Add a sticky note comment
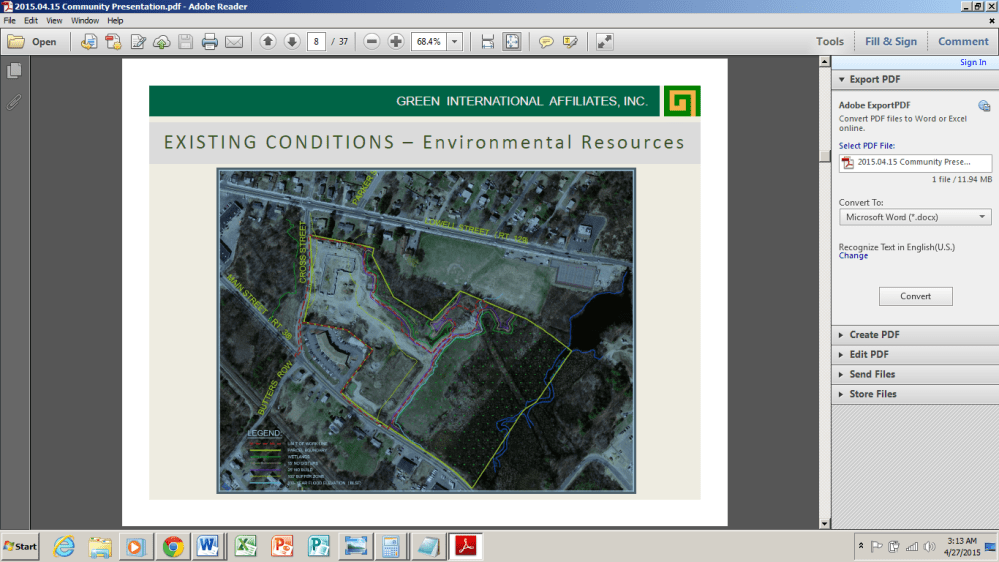 [x=546, y=42]
